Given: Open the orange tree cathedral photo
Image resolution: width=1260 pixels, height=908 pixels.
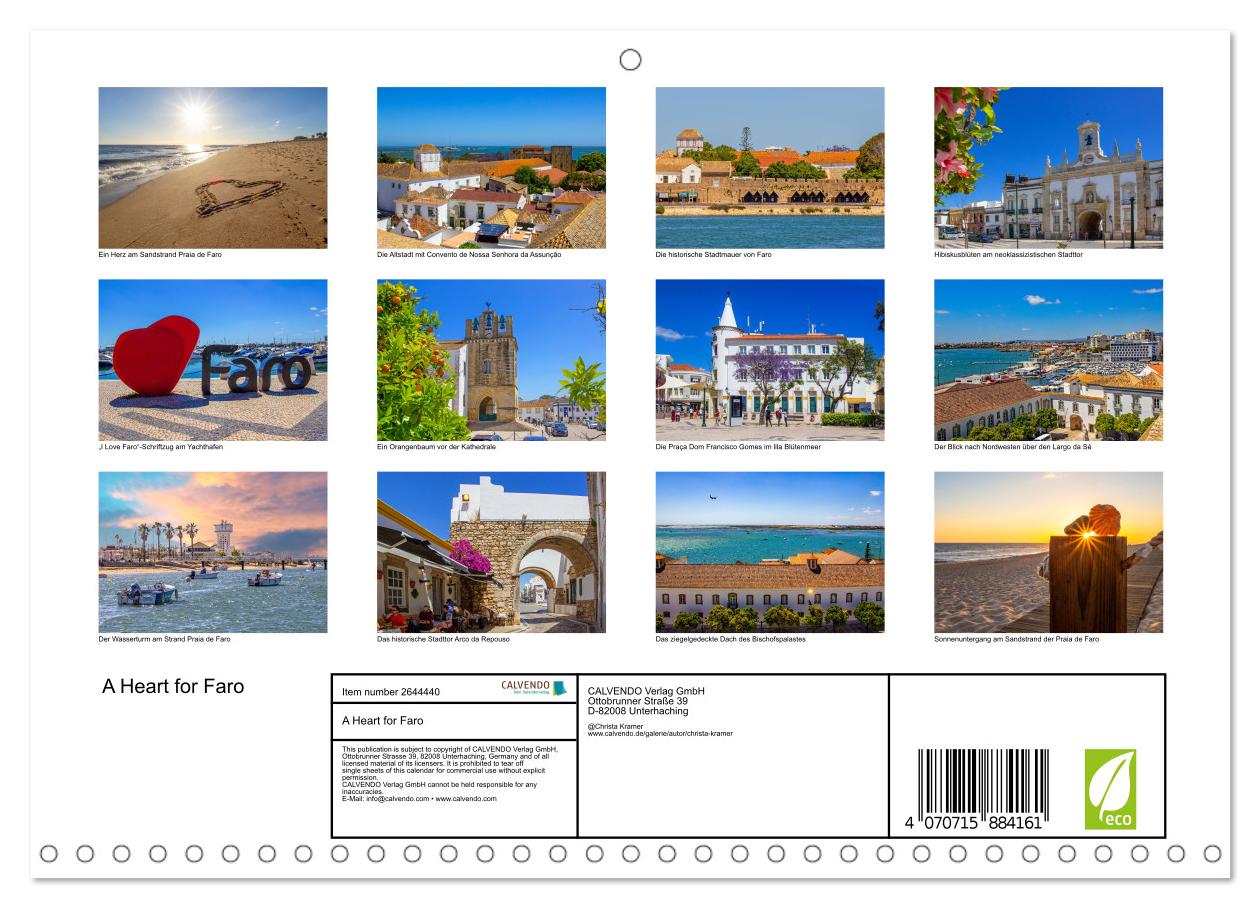Looking at the screenshot, I should [491, 360].
